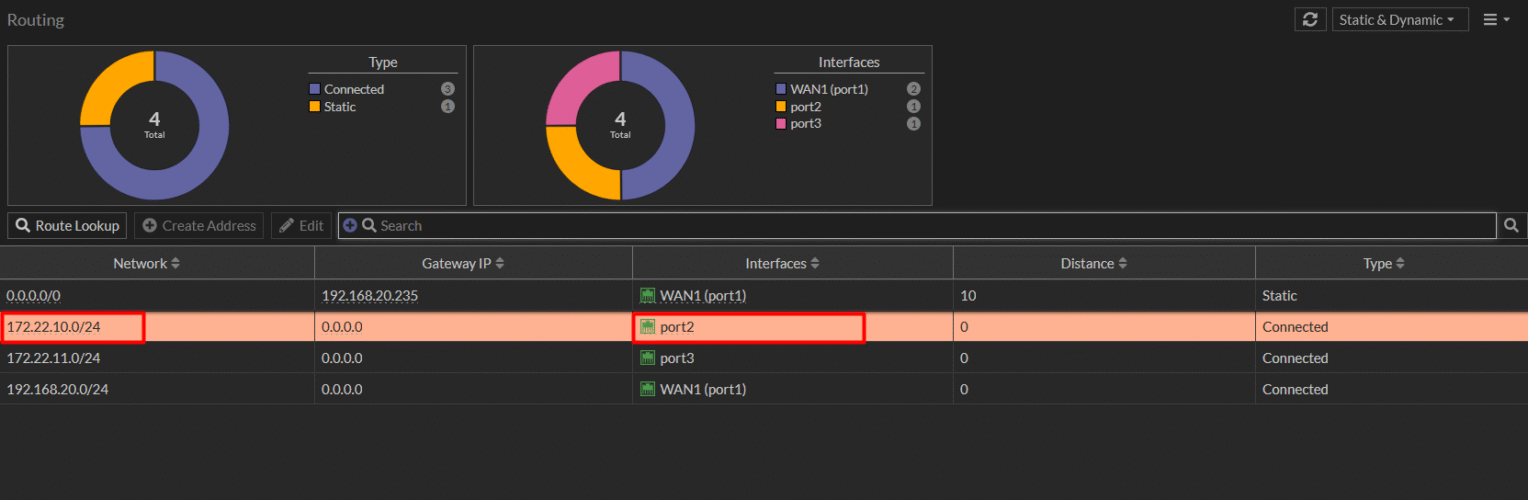
Task: Click the port3 interface icon in table
Action: (x=647, y=358)
